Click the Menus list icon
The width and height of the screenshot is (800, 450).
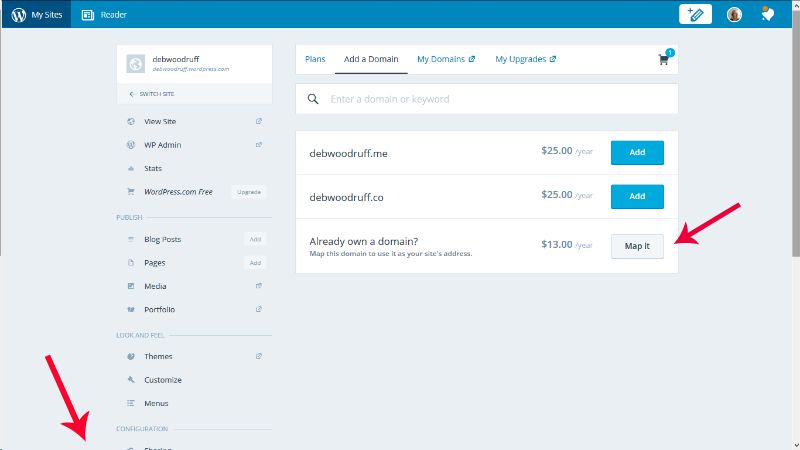pyautogui.click(x=131, y=403)
